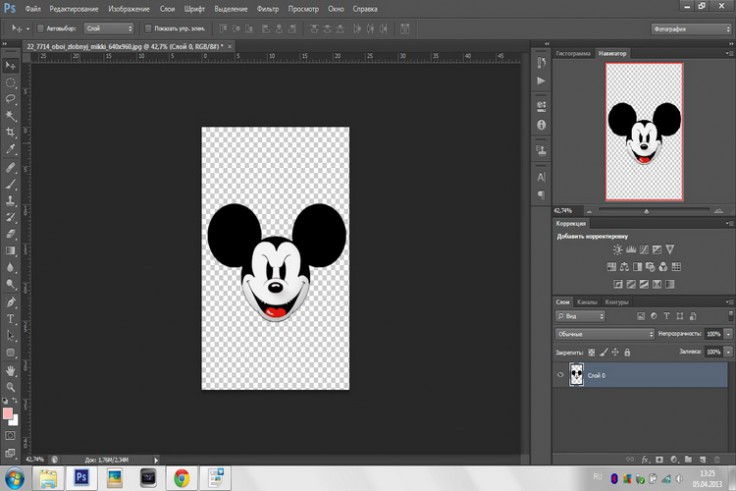
Task: Hide Слой 0 using the eye icon
Action: click(560, 375)
